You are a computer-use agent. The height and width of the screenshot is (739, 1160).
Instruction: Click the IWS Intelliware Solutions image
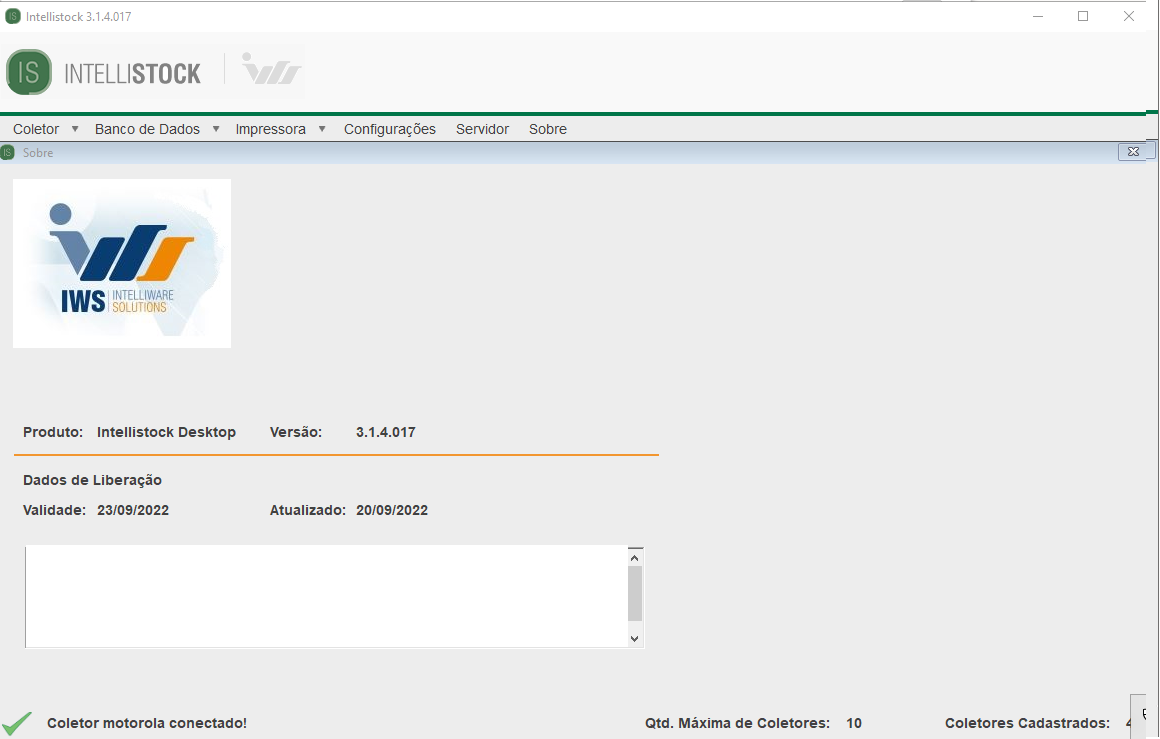point(122,263)
